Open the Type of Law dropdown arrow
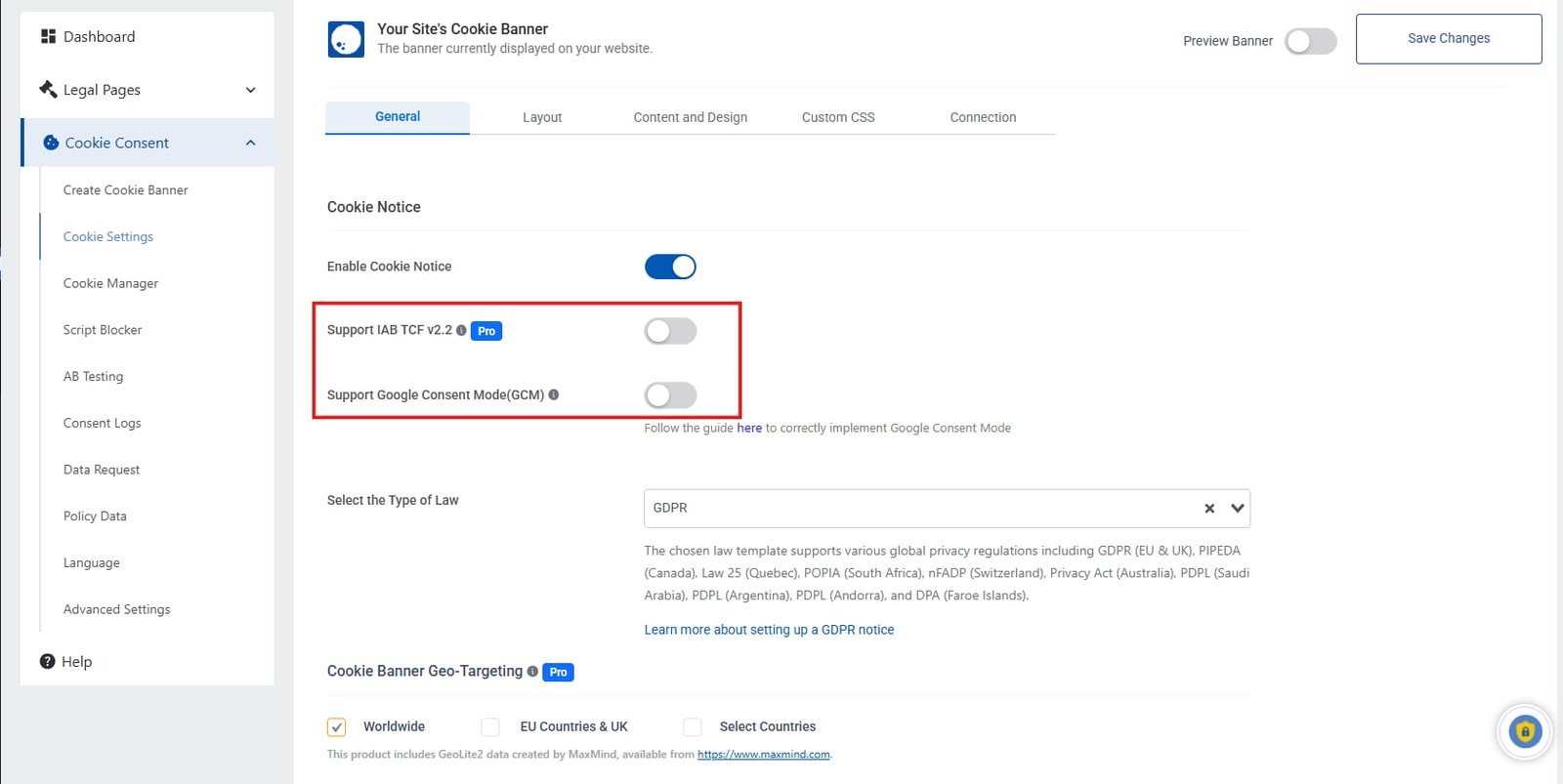Image resolution: width=1563 pixels, height=784 pixels. (1237, 508)
